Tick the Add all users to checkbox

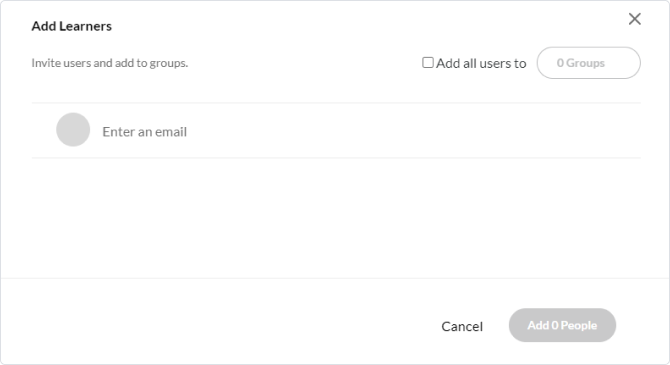428,62
